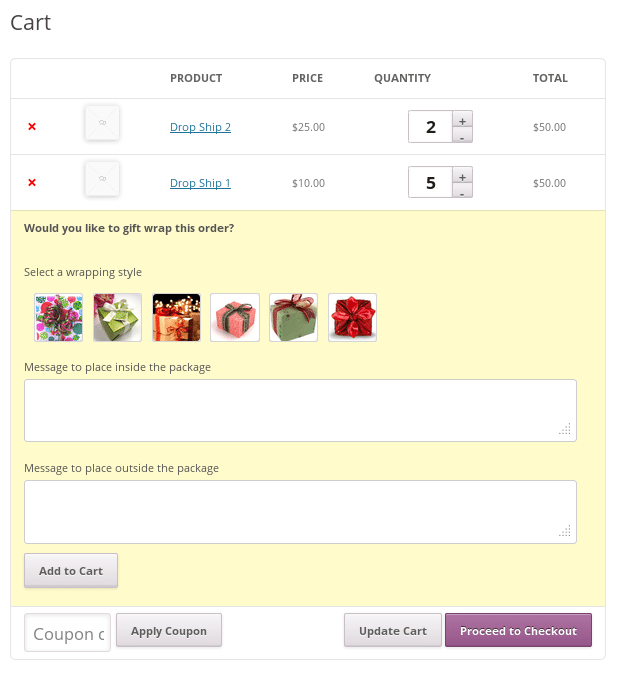Select the red bow wrapping style

(x=353, y=318)
